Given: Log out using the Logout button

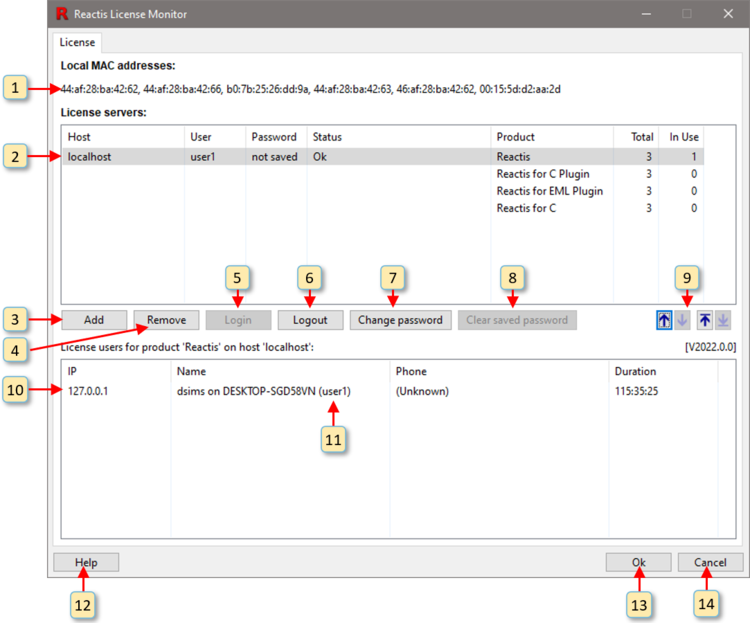Looking at the screenshot, I should [310, 320].
